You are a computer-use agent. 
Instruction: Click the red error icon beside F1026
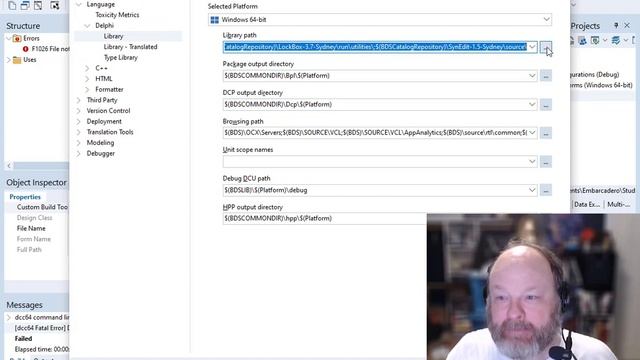25,49
